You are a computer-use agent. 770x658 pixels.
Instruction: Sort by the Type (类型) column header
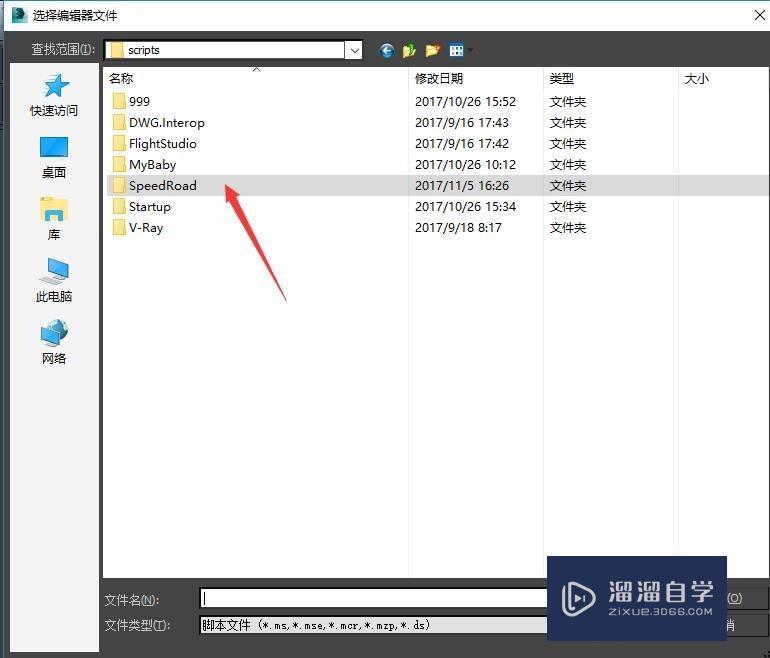611,79
